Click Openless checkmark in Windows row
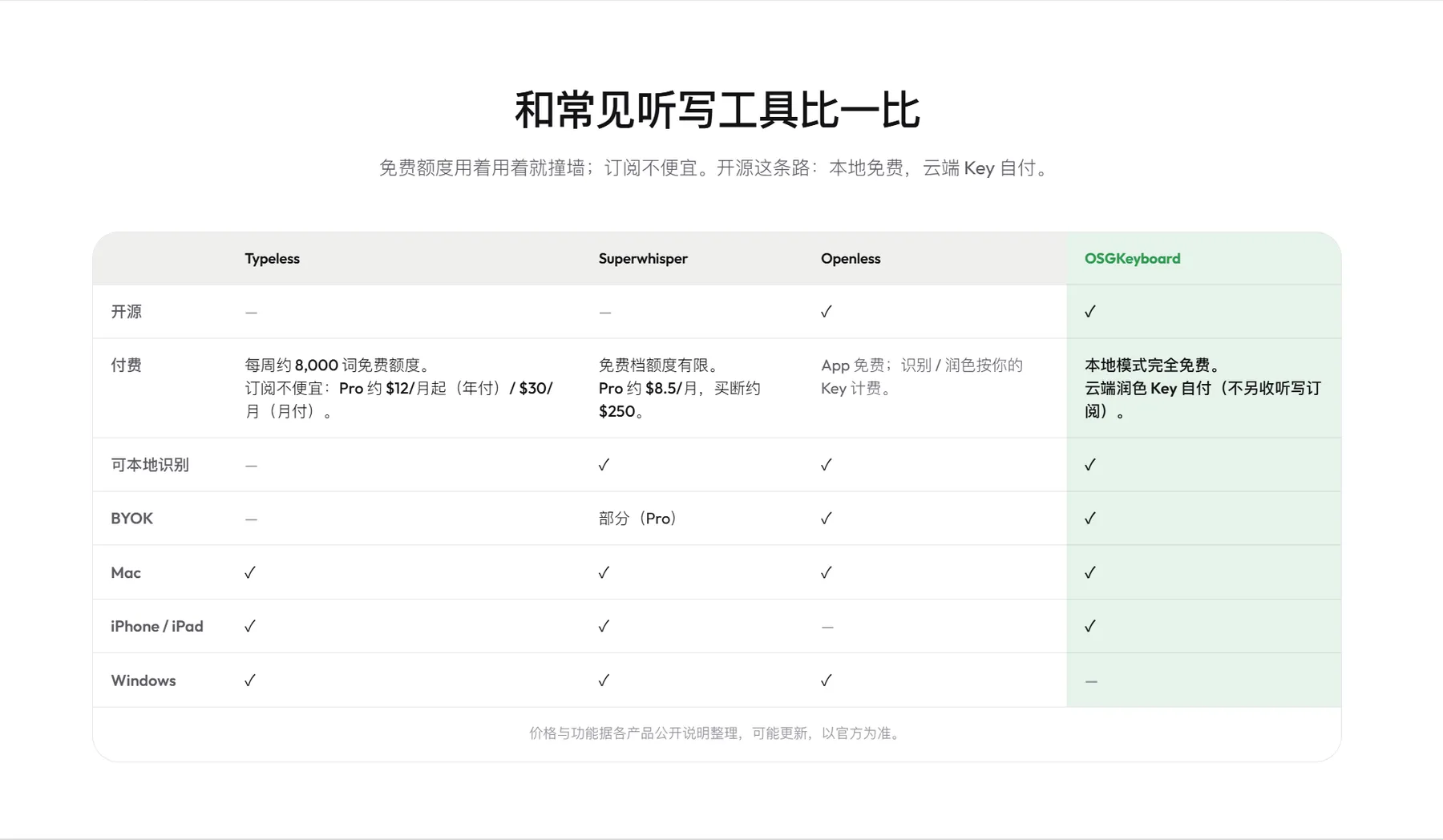The image size is (1443, 840). click(x=827, y=680)
